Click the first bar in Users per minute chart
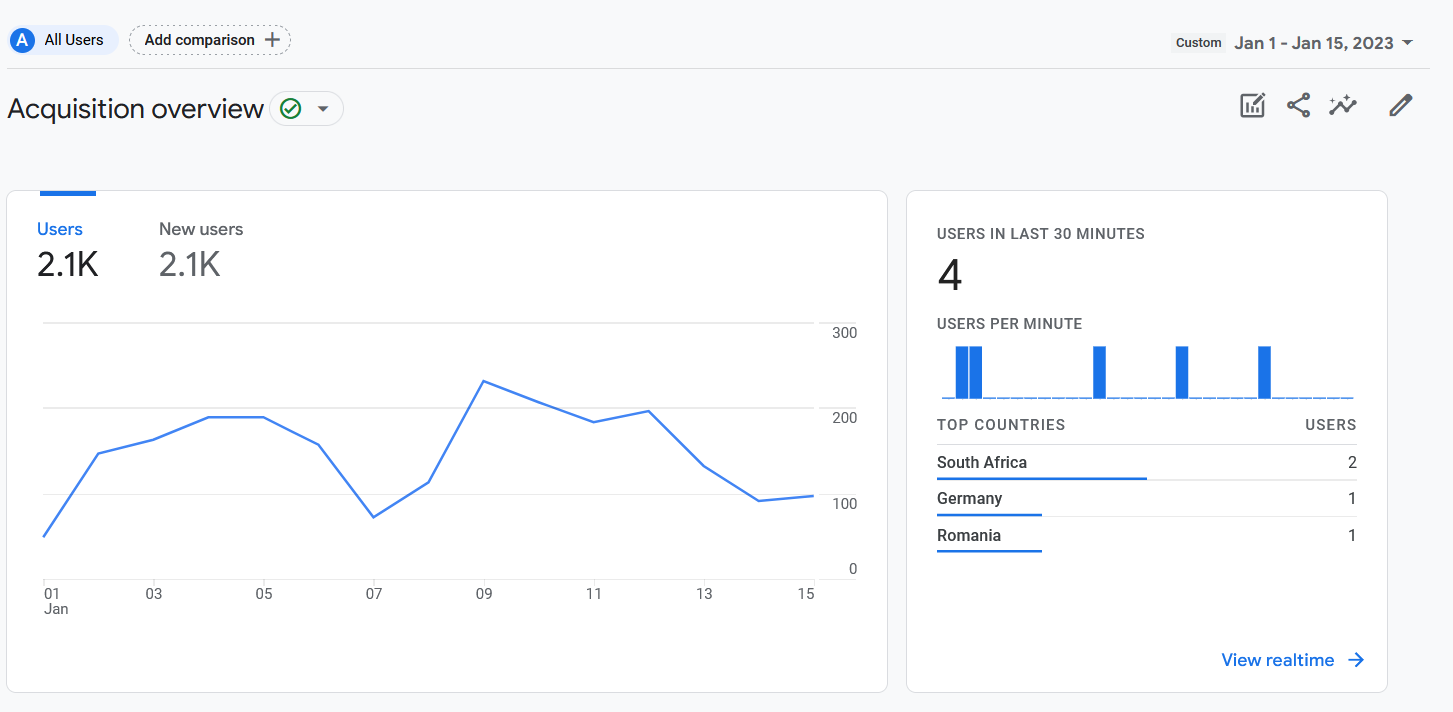1453x712 pixels. click(x=962, y=372)
